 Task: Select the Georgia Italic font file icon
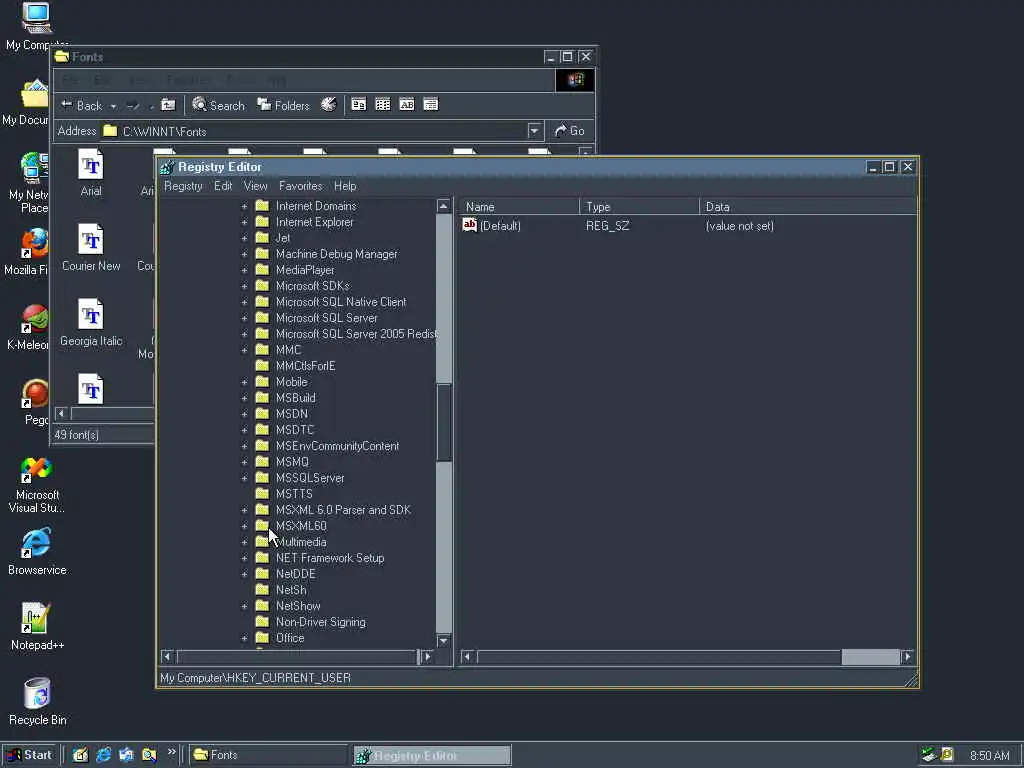(91, 314)
